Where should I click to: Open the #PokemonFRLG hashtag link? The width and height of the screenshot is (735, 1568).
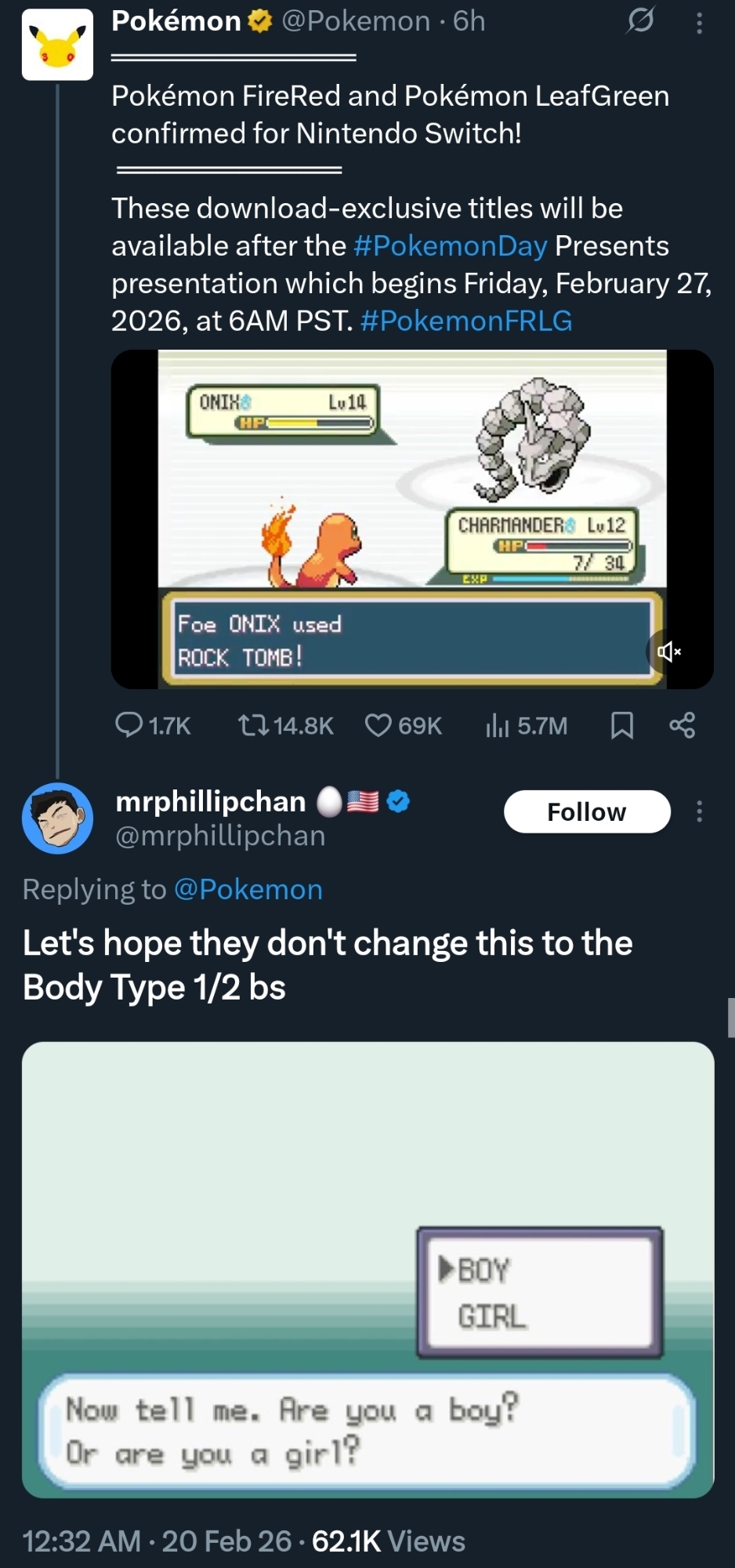pos(466,321)
